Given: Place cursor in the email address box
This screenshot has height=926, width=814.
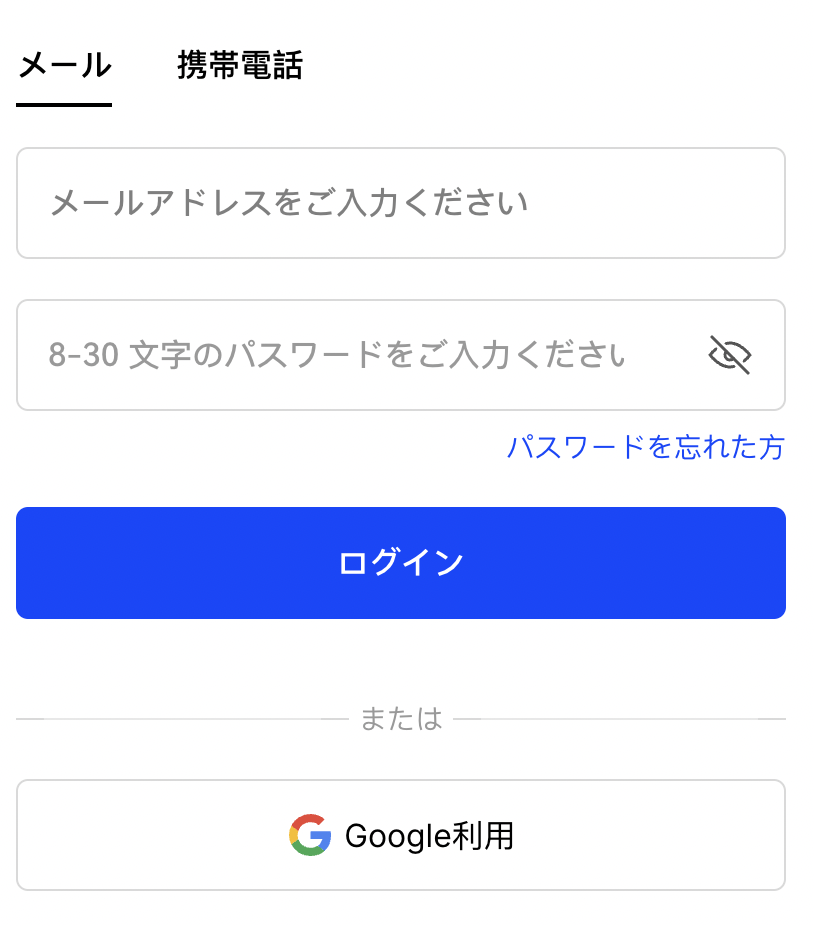Looking at the screenshot, I should tap(401, 203).
